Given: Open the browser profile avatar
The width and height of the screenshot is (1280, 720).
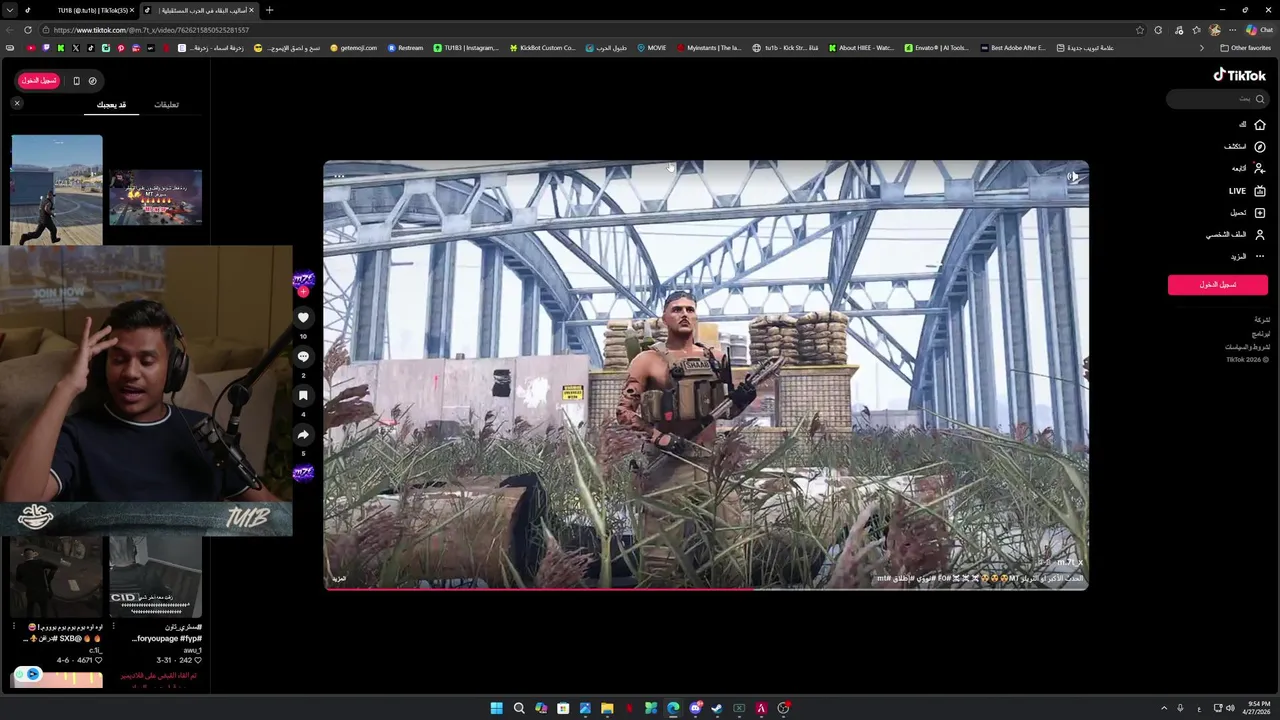Looking at the screenshot, I should (1215, 30).
